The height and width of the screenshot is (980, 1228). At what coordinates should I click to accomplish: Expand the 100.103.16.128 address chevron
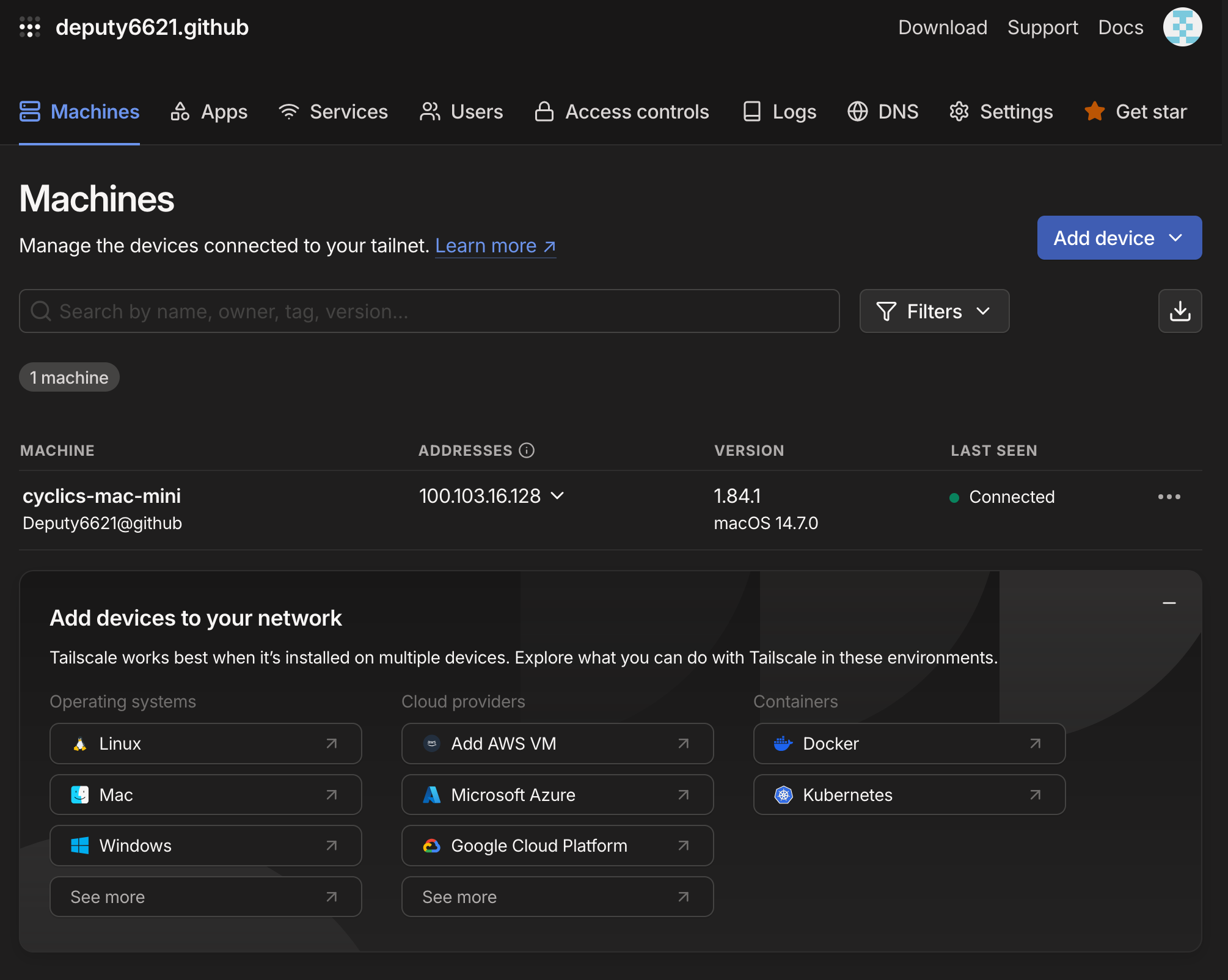(557, 495)
